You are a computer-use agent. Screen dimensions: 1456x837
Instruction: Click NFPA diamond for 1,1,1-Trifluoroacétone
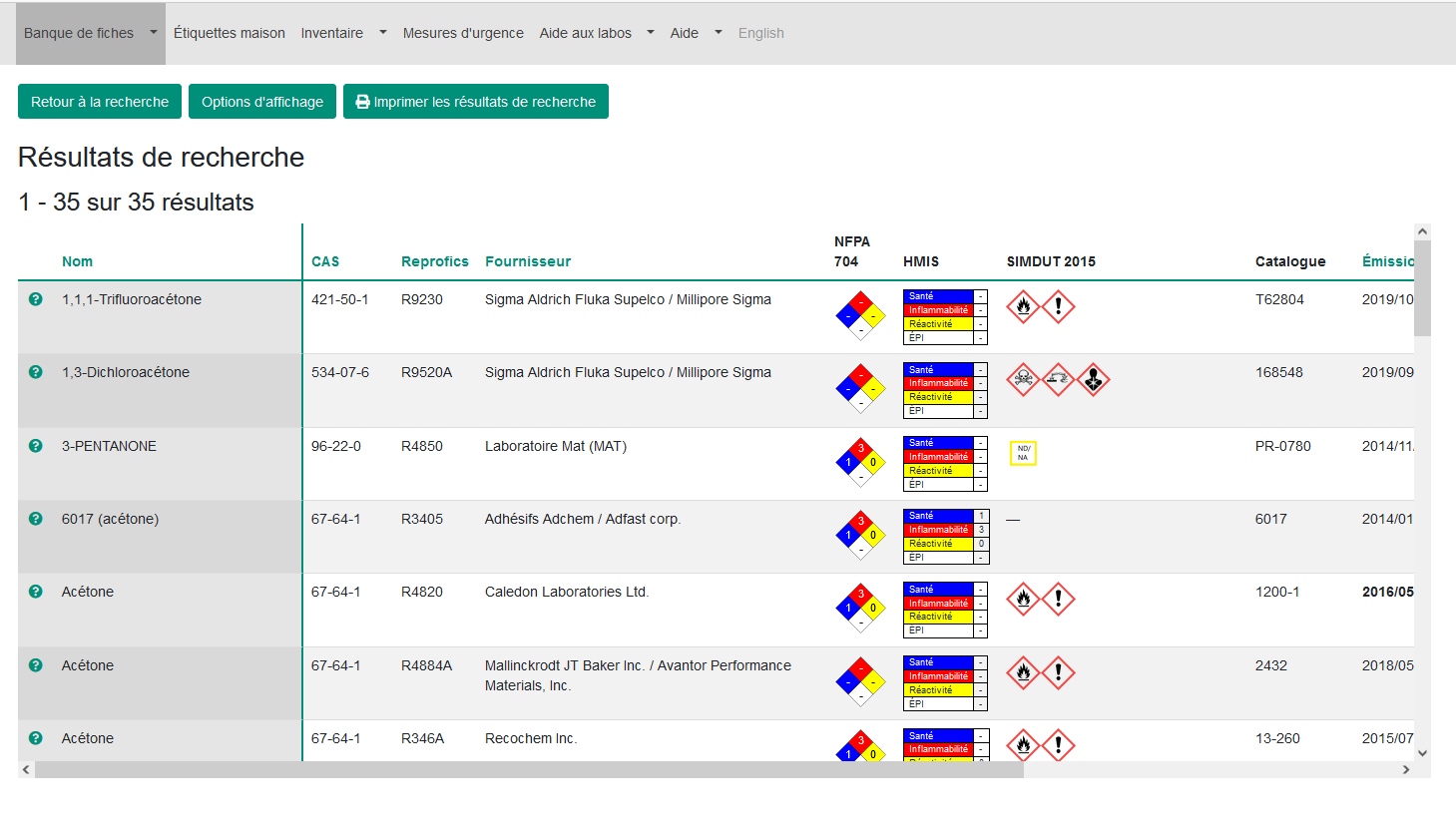(860, 316)
